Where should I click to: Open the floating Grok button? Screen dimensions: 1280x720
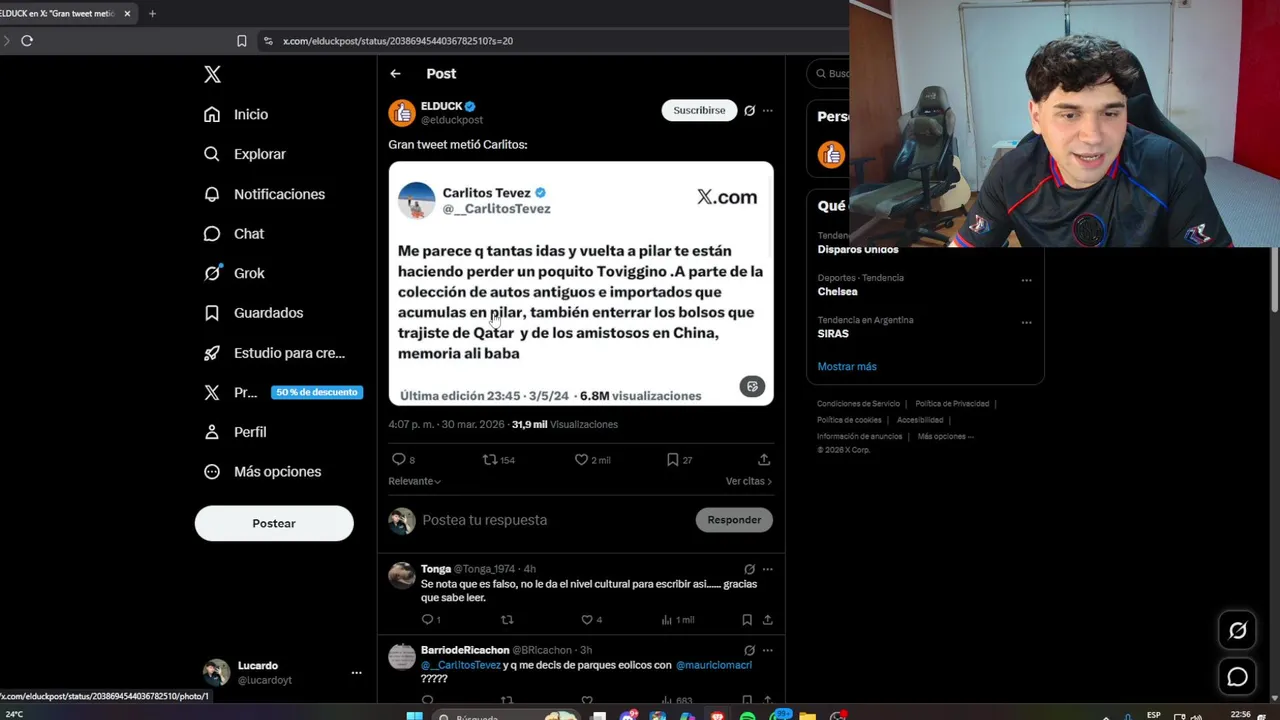pyautogui.click(x=1238, y=630)
